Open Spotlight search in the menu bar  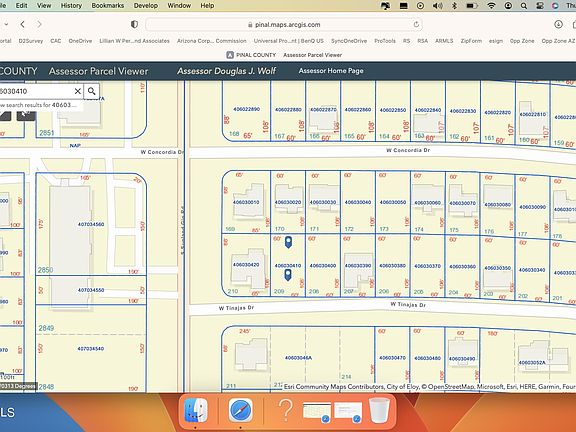524,6
